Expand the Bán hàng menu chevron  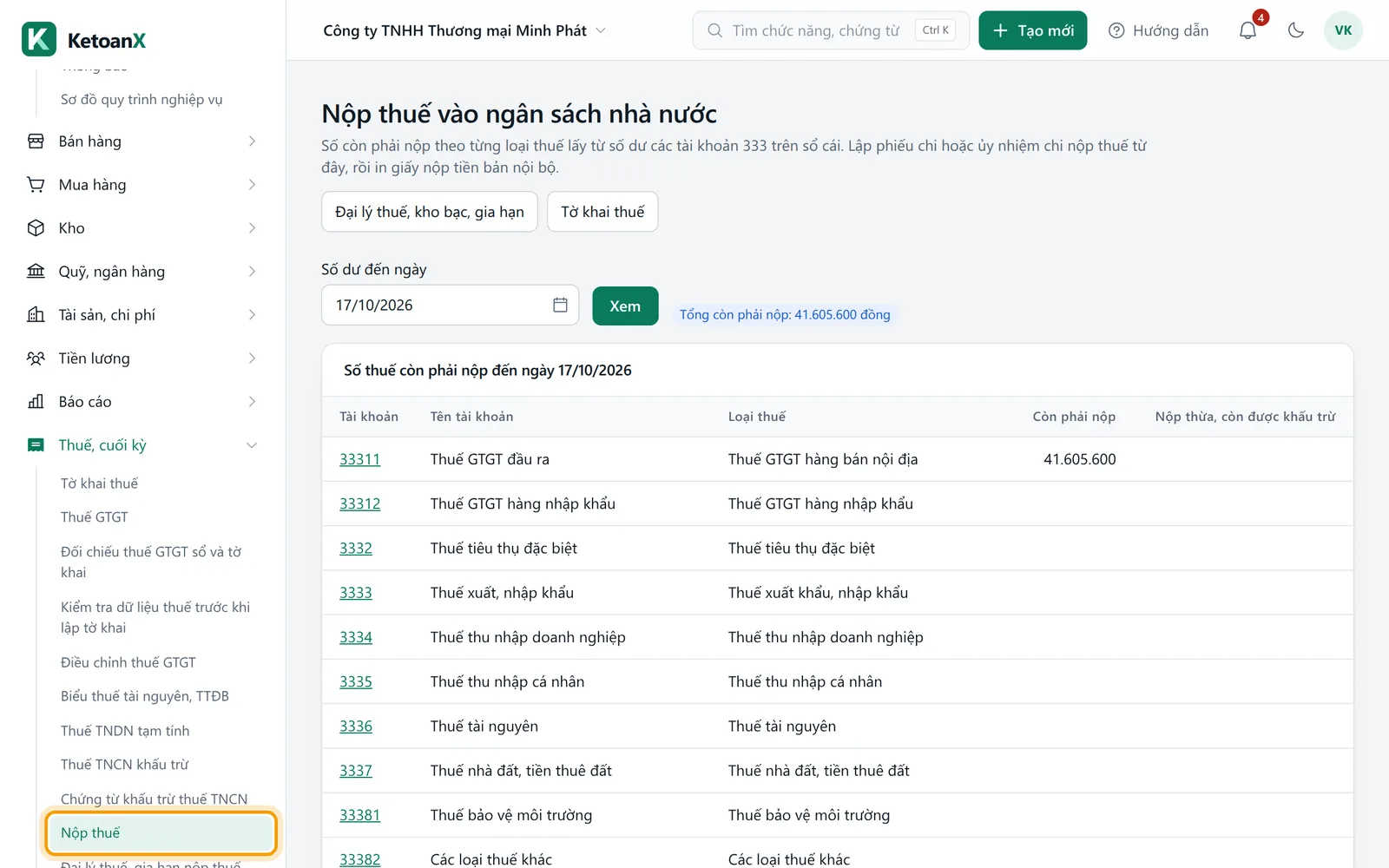tap(252, 141)
